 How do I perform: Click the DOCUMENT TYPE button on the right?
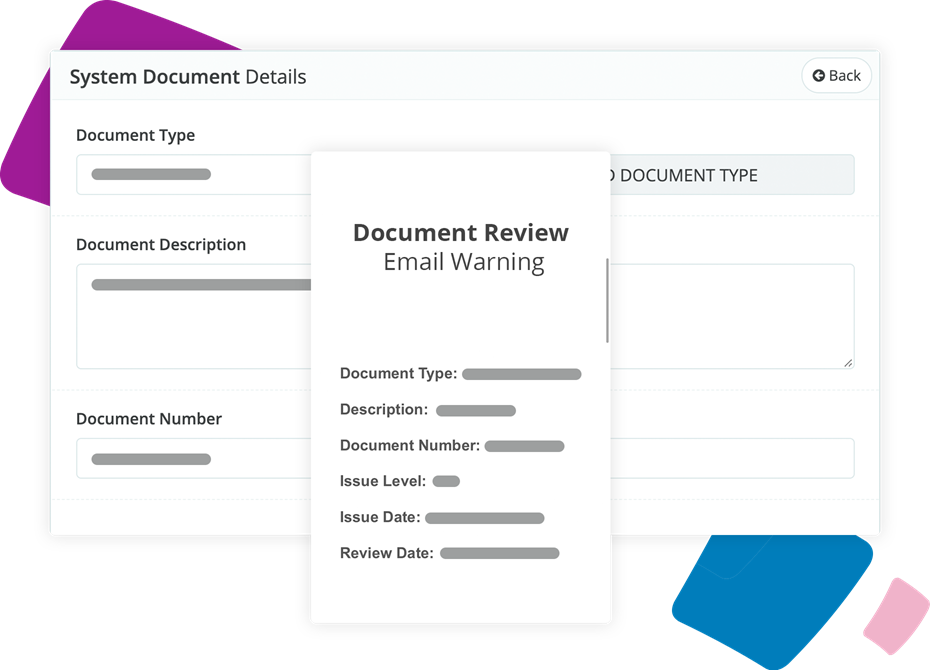pyautogui.click(x=732, y=175)
